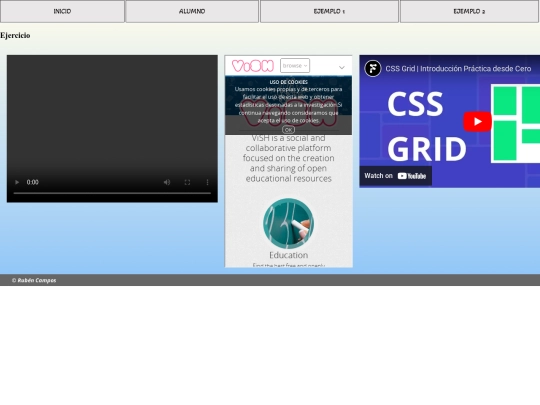Click the video 0:00 time display
Viewport: 540px width, 405px height.
pyautogui.click(x=33, y=182)
